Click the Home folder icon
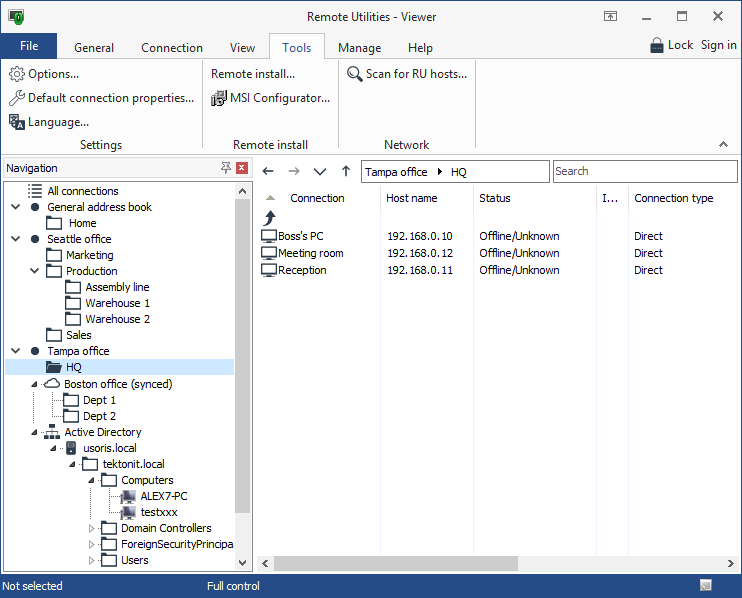The height and width of the screenshot is (598, 742). [x=54, y=223]
